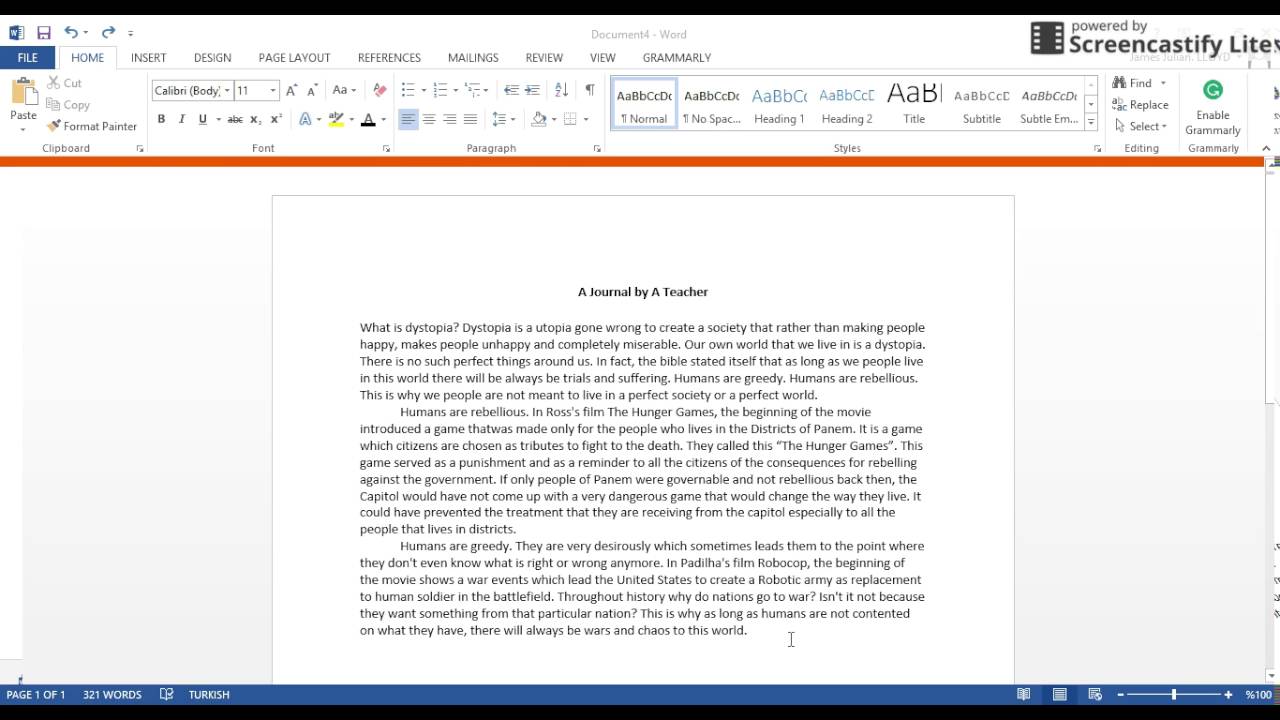Switch to Read Mode view
This screenshot has height=720, width=1280.
click(1023, 694)
